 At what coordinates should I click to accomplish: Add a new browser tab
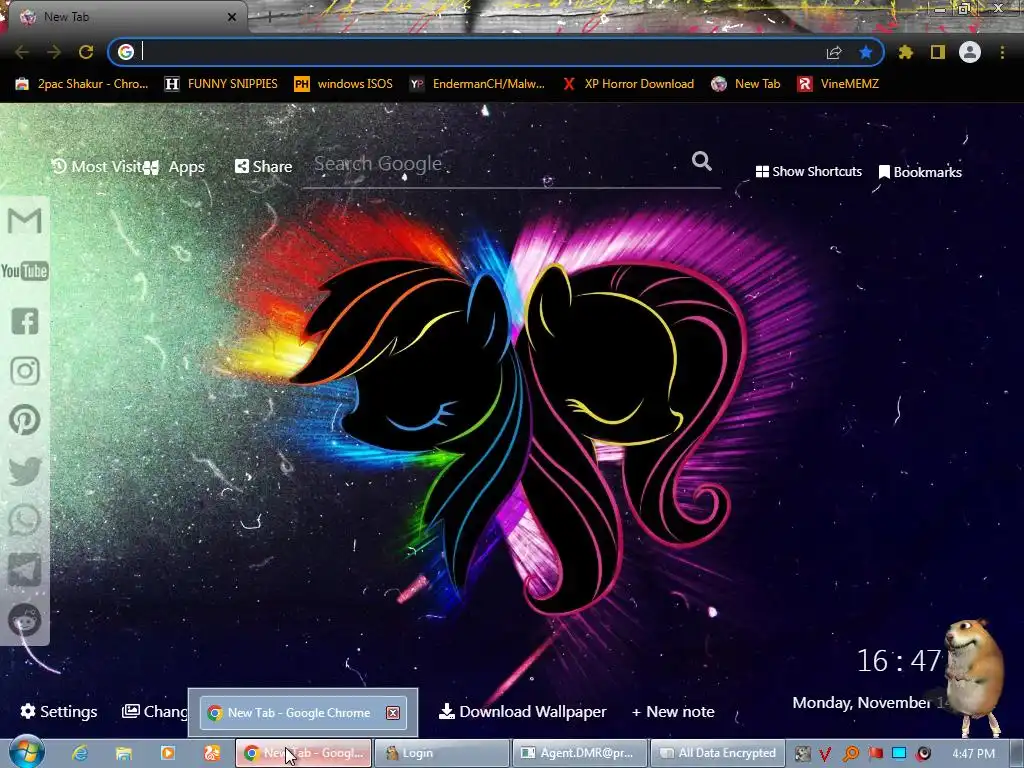tap(270, 18)
